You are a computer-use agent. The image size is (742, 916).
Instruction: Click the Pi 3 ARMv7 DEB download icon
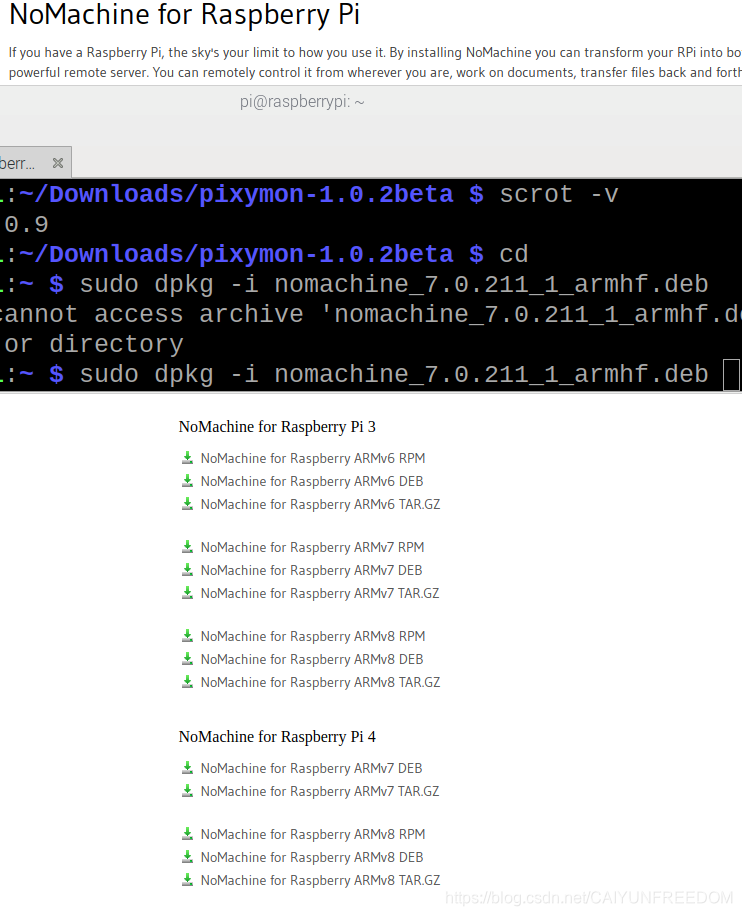tap(187, 570)
